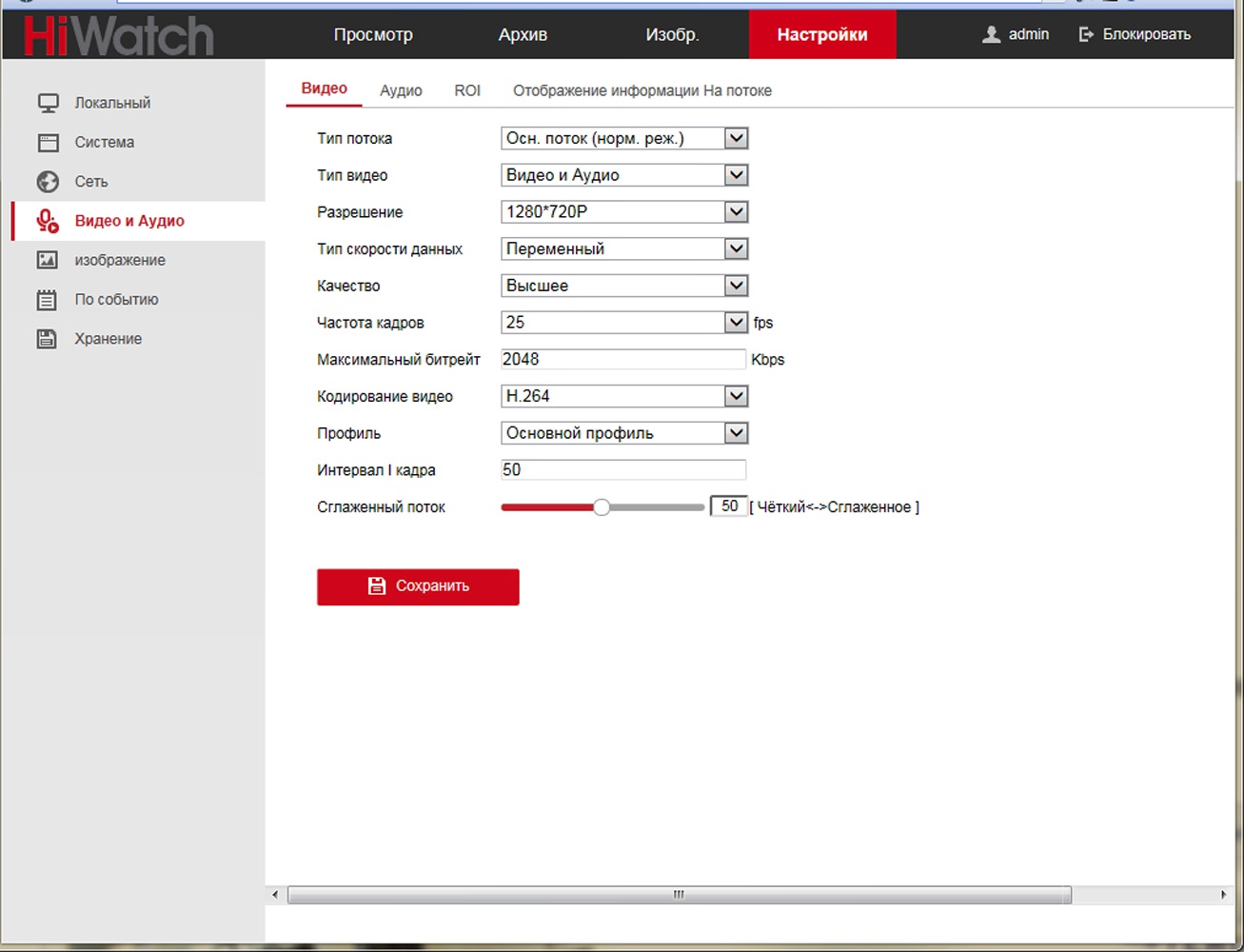The height and width of the screenshot is (952, 1244).
Task: Click the horizontal scrollbar right arrow
Action: [1223, 895]
